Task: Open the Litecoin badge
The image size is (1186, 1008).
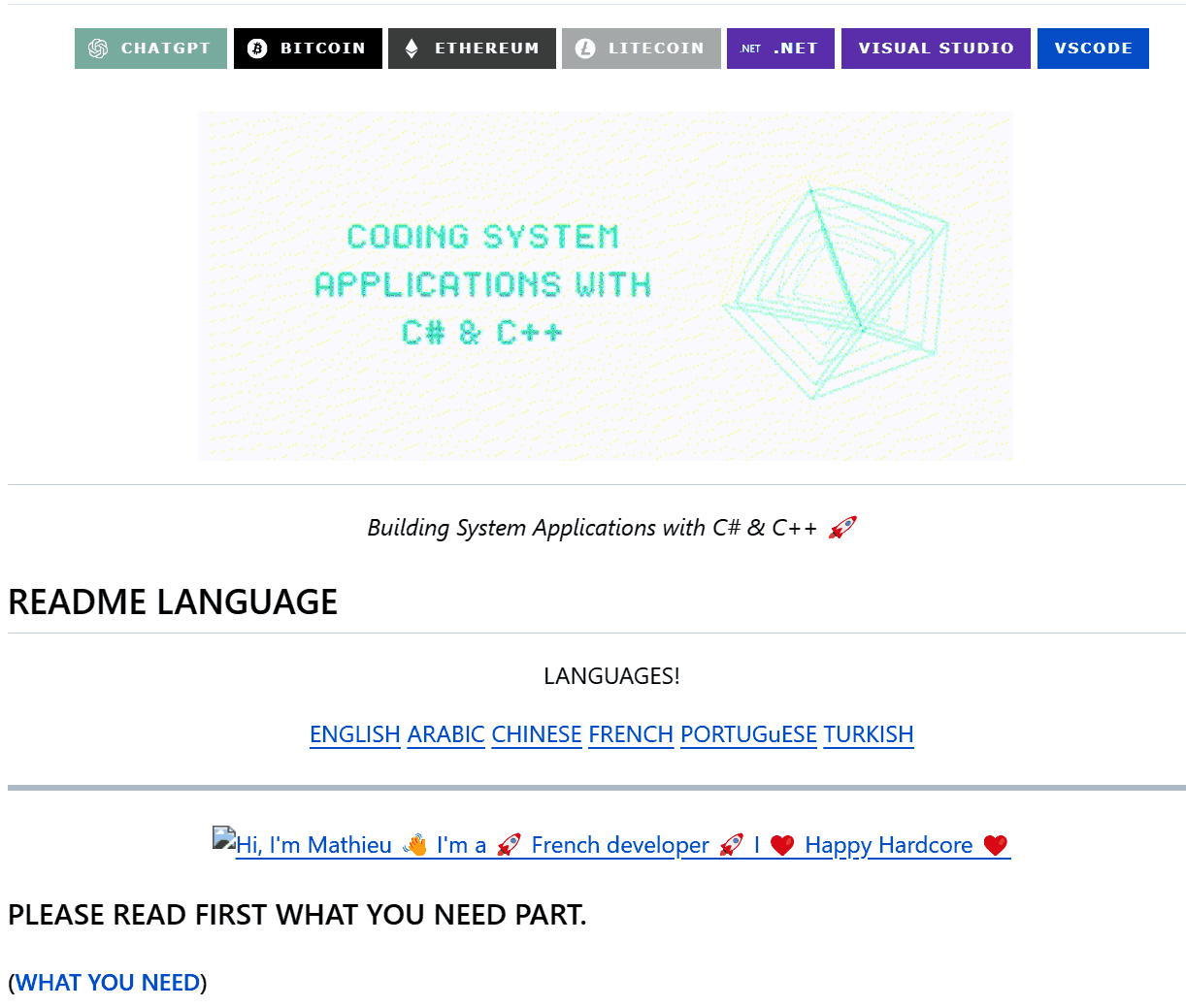Action: pyautogui.click(x=641, y=48)
